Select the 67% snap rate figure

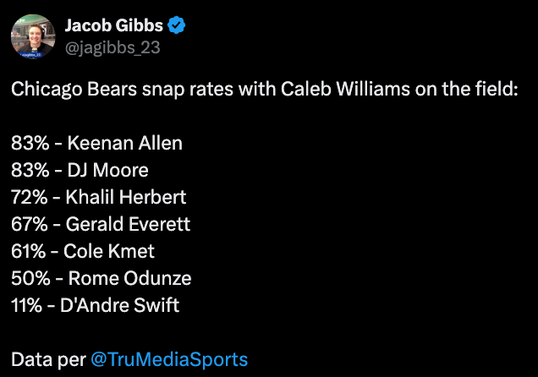pyautogui.click(x=30, y=224)
